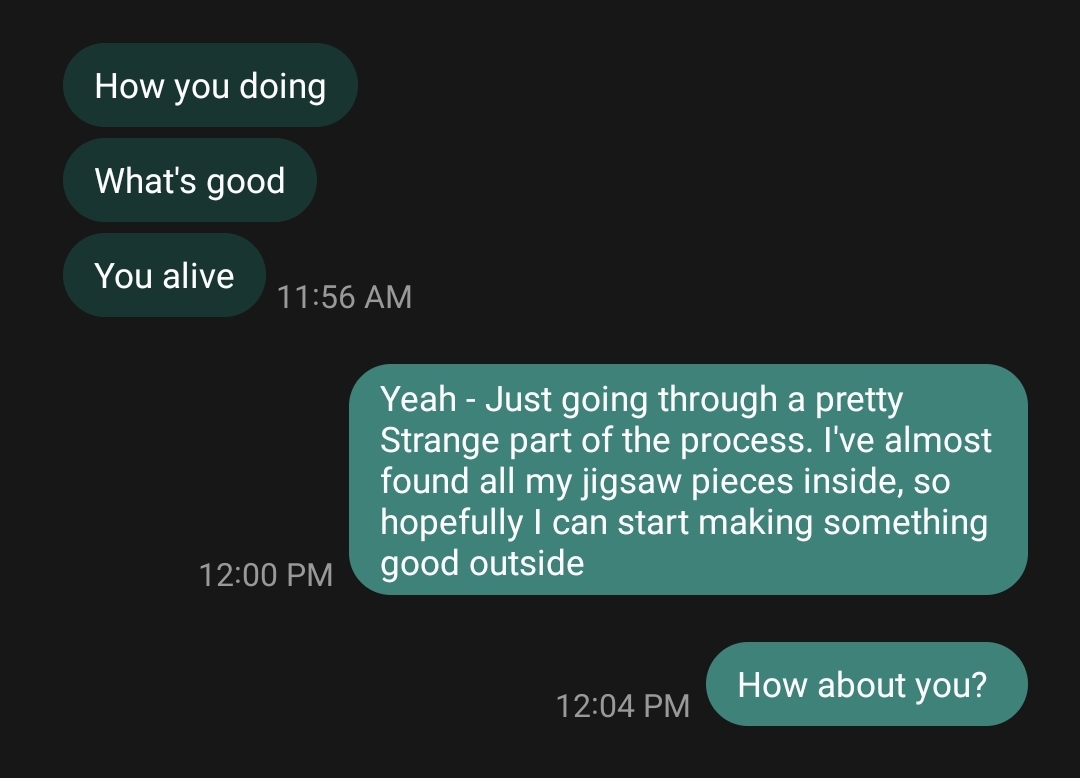1080x778 pixels.
Task: Click the 12:04 PM timestamp
Action: coord(622,706)
